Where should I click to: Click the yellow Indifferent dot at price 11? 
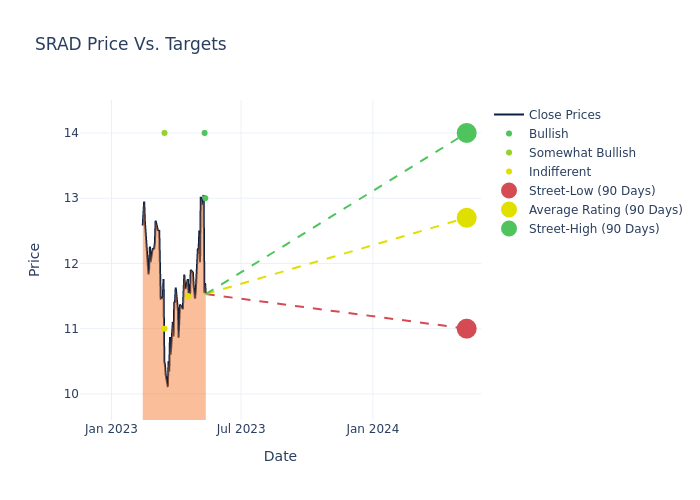click(164, 328)
